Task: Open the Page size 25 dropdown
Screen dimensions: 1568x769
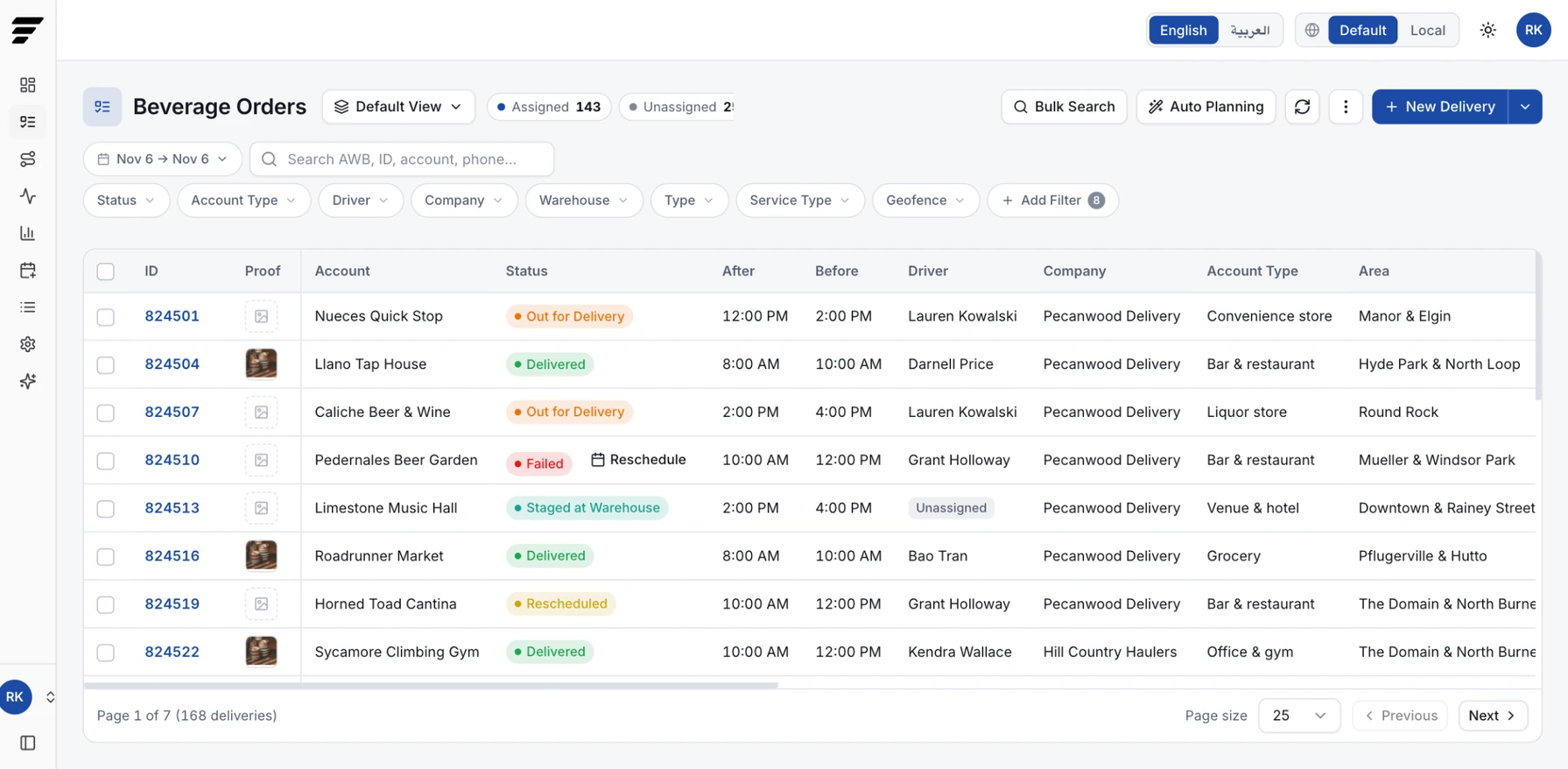Action: (x=1298, y=716)
